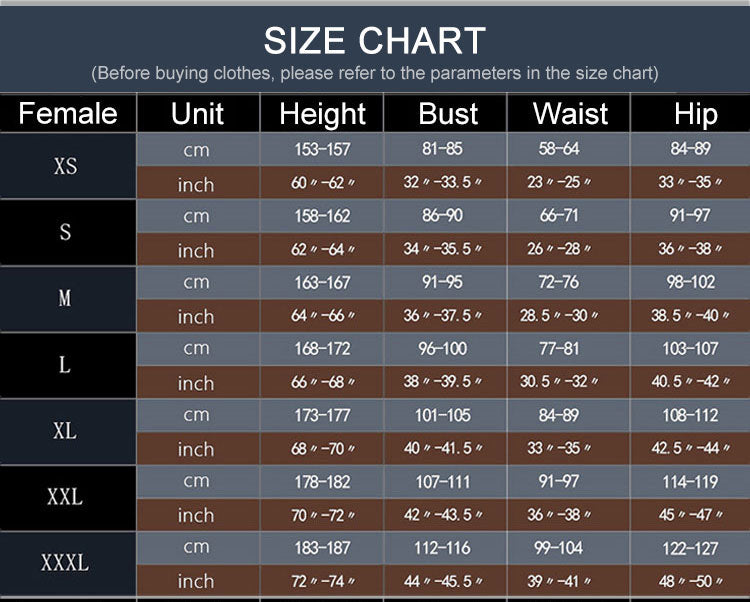Viewport: 750px width, 602px height.
Task: Click the Hip column header
Action: [696, 115]
